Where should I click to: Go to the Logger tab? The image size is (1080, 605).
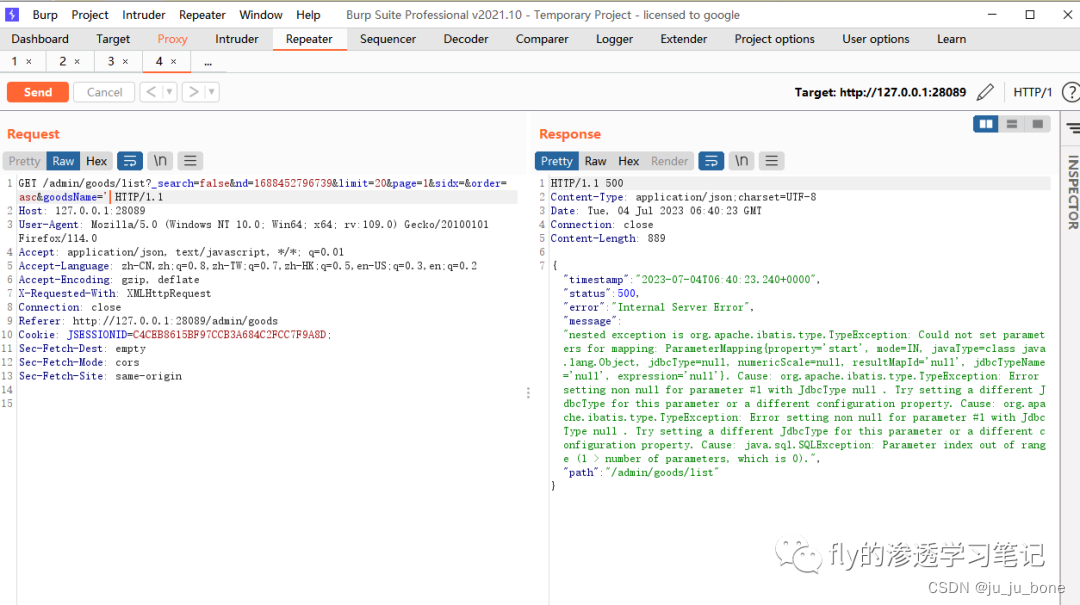pyautogui.click(x=614, y=39)
